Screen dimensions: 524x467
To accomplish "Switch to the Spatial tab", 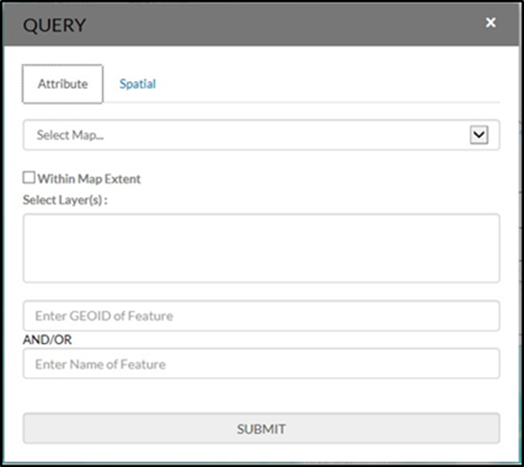I will click(138, 84).
